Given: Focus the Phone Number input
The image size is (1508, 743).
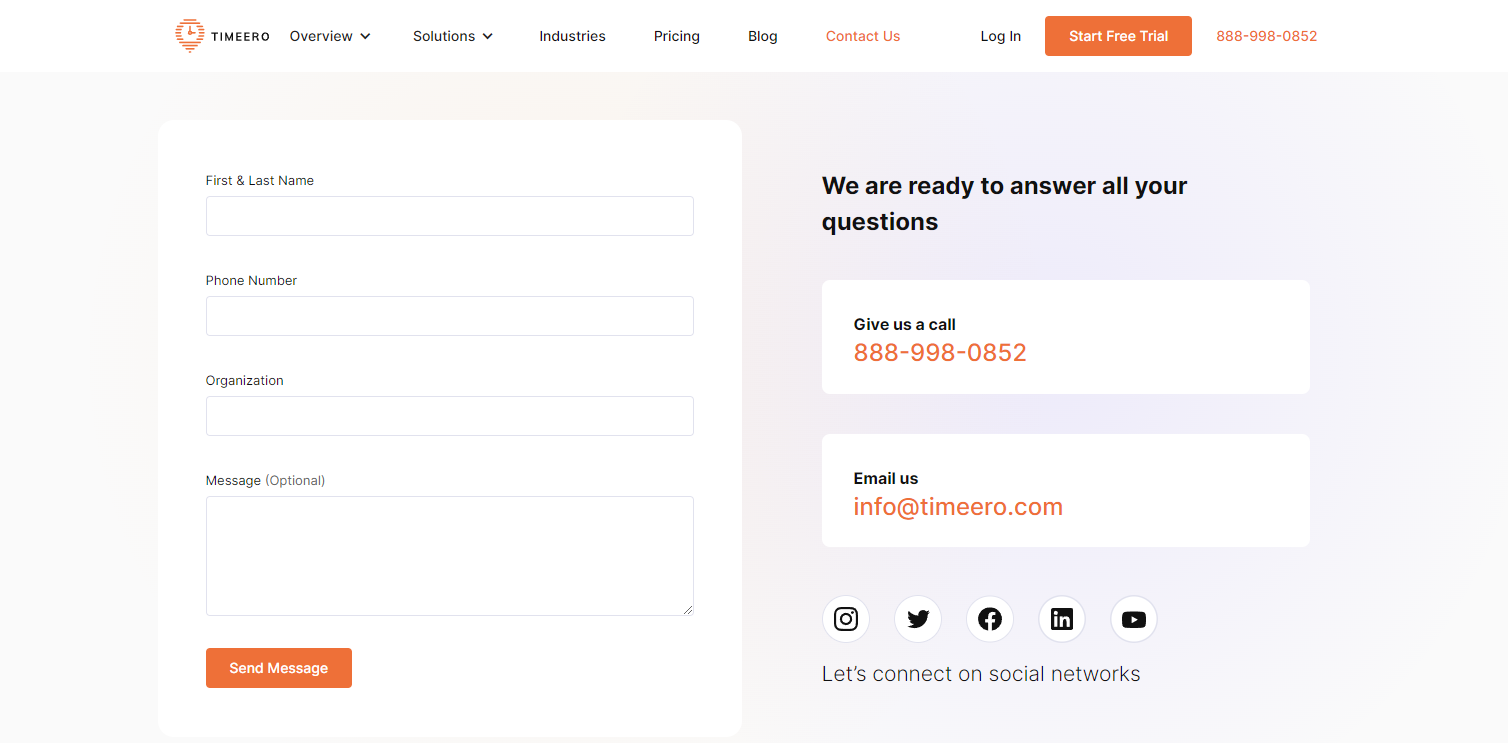Looking at the screenshot, I should point(449,316).
